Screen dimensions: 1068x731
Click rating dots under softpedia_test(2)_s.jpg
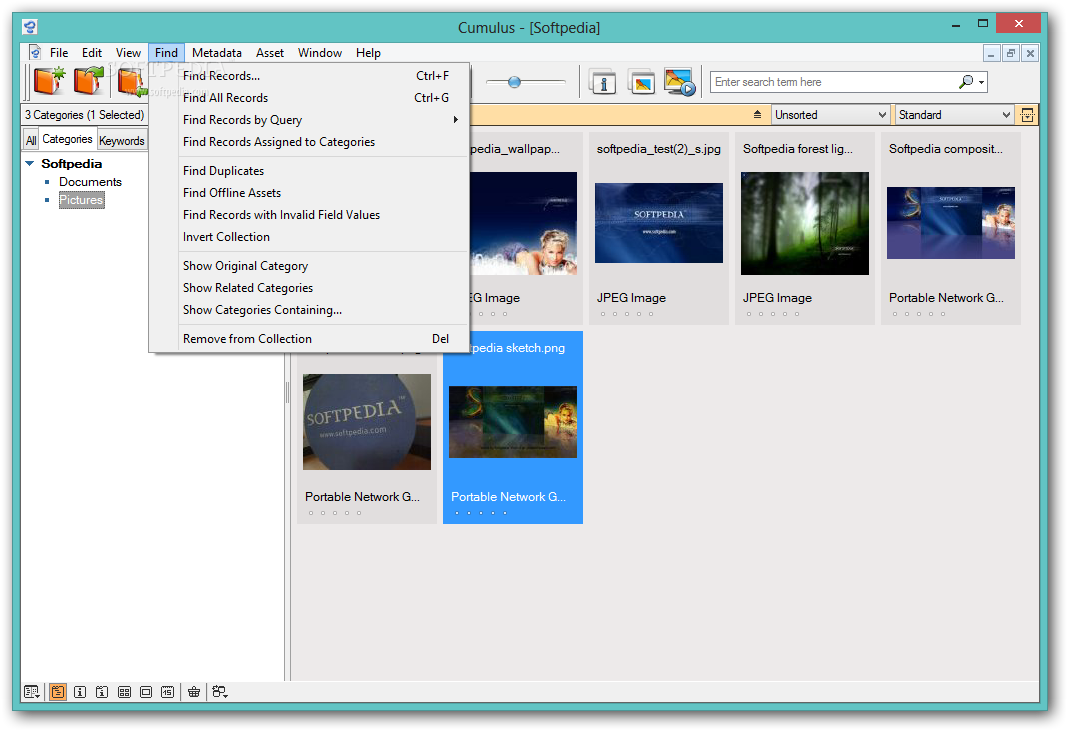627,314
